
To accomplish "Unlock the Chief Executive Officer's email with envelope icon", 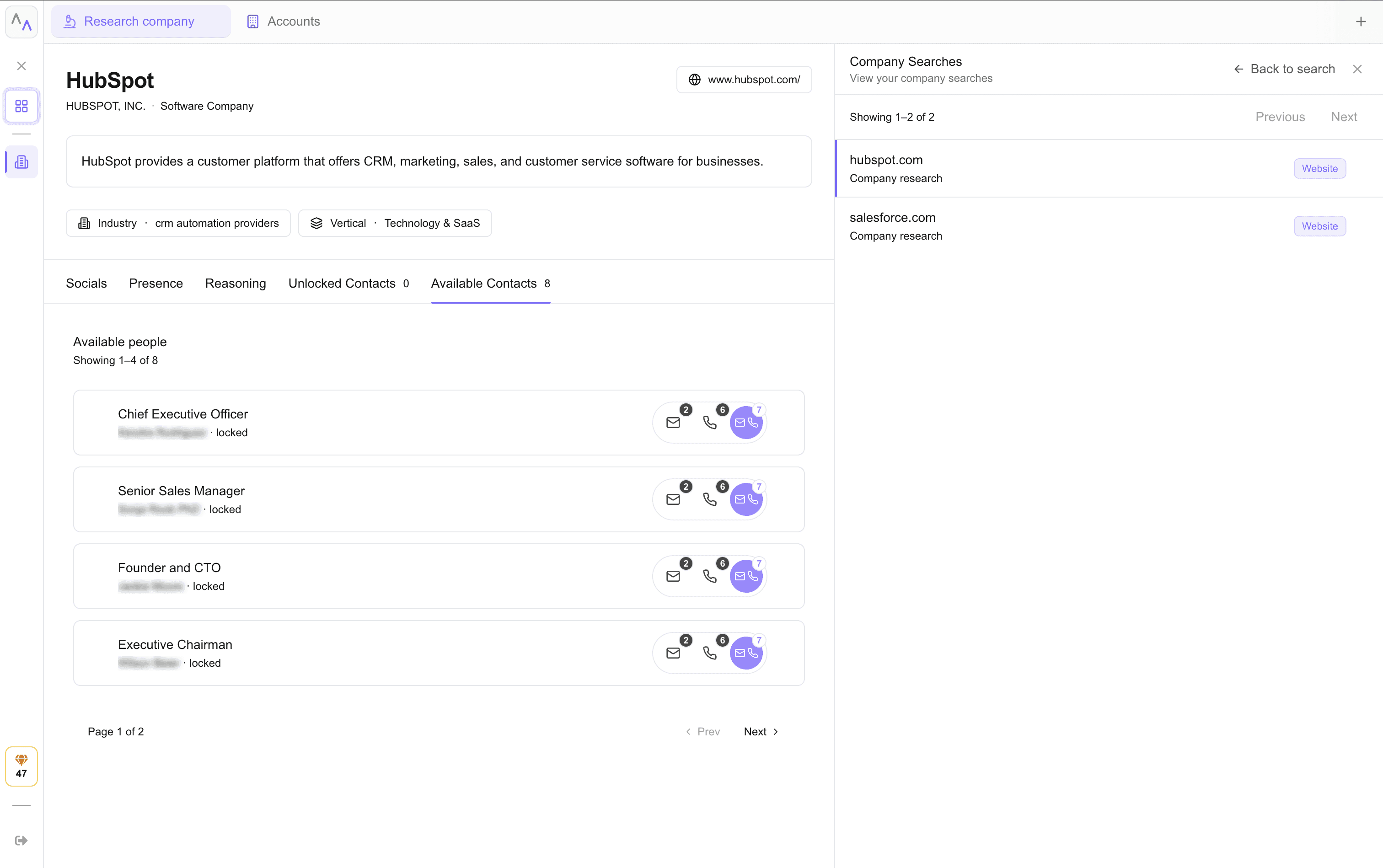I will click(x=673, y=423).
